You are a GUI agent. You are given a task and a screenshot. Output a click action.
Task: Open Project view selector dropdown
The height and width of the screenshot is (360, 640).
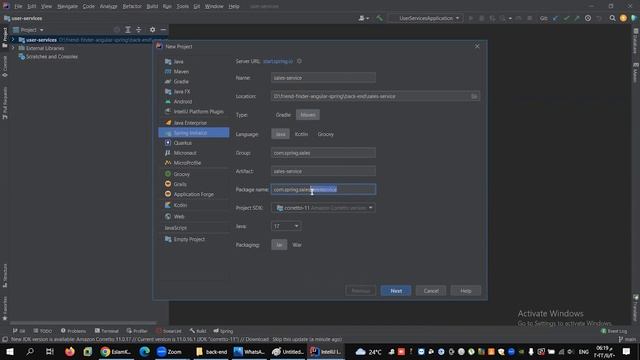pyautogui.click(x=28, y=30)
